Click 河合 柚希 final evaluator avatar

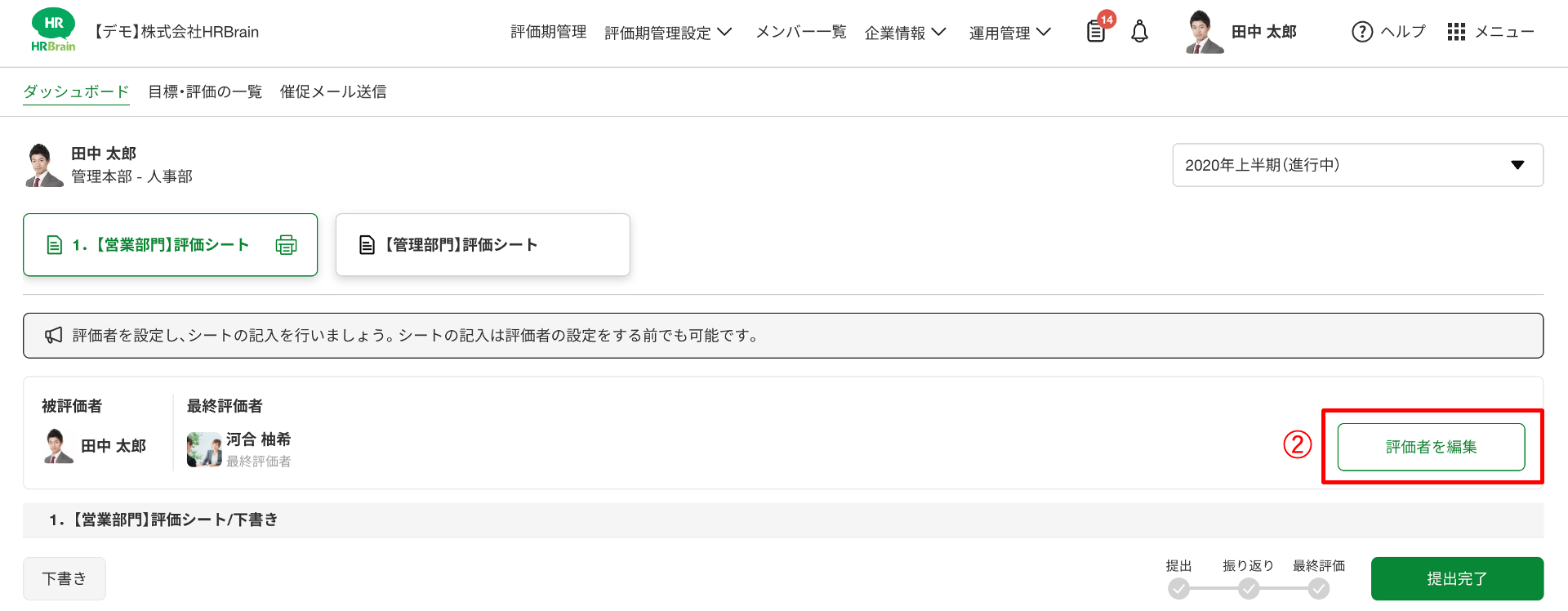click(204, 449)
